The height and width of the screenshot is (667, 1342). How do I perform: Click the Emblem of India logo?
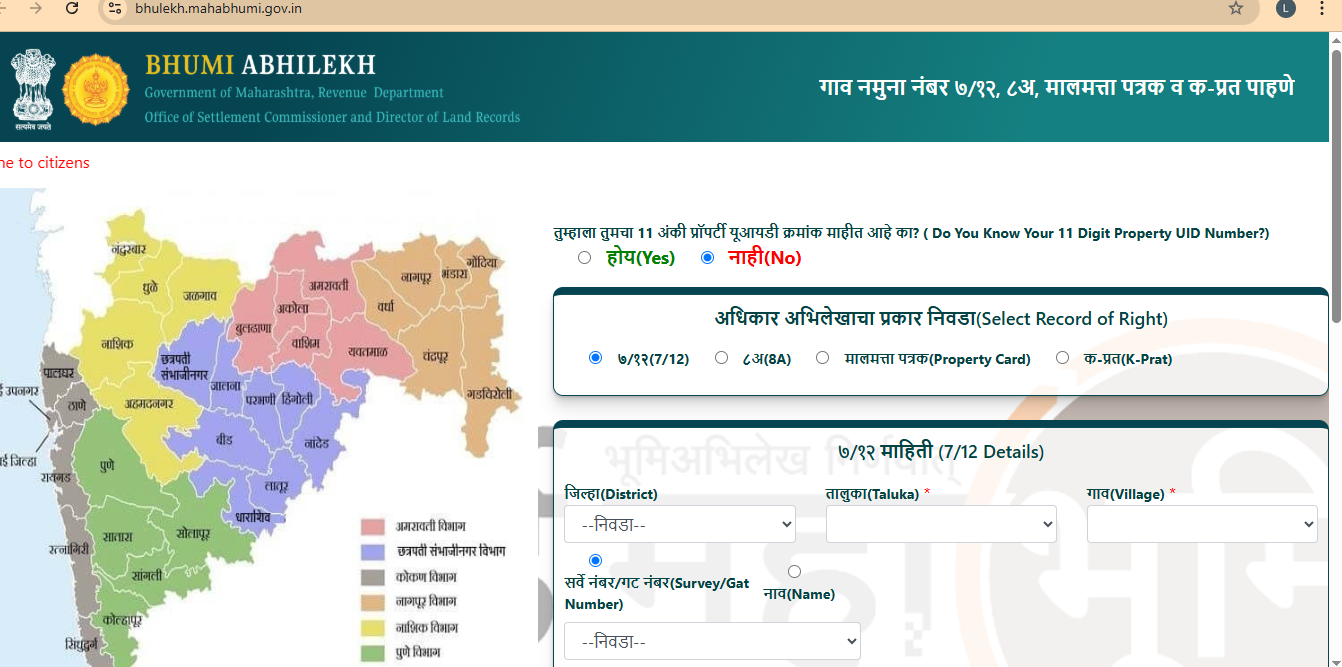(32, 90)
